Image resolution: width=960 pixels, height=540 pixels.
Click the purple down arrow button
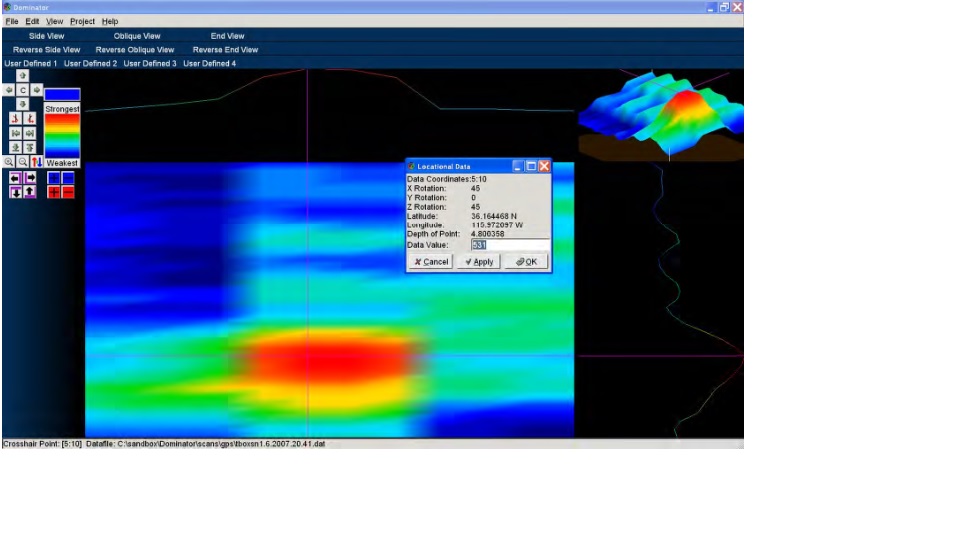click(15, 192)
